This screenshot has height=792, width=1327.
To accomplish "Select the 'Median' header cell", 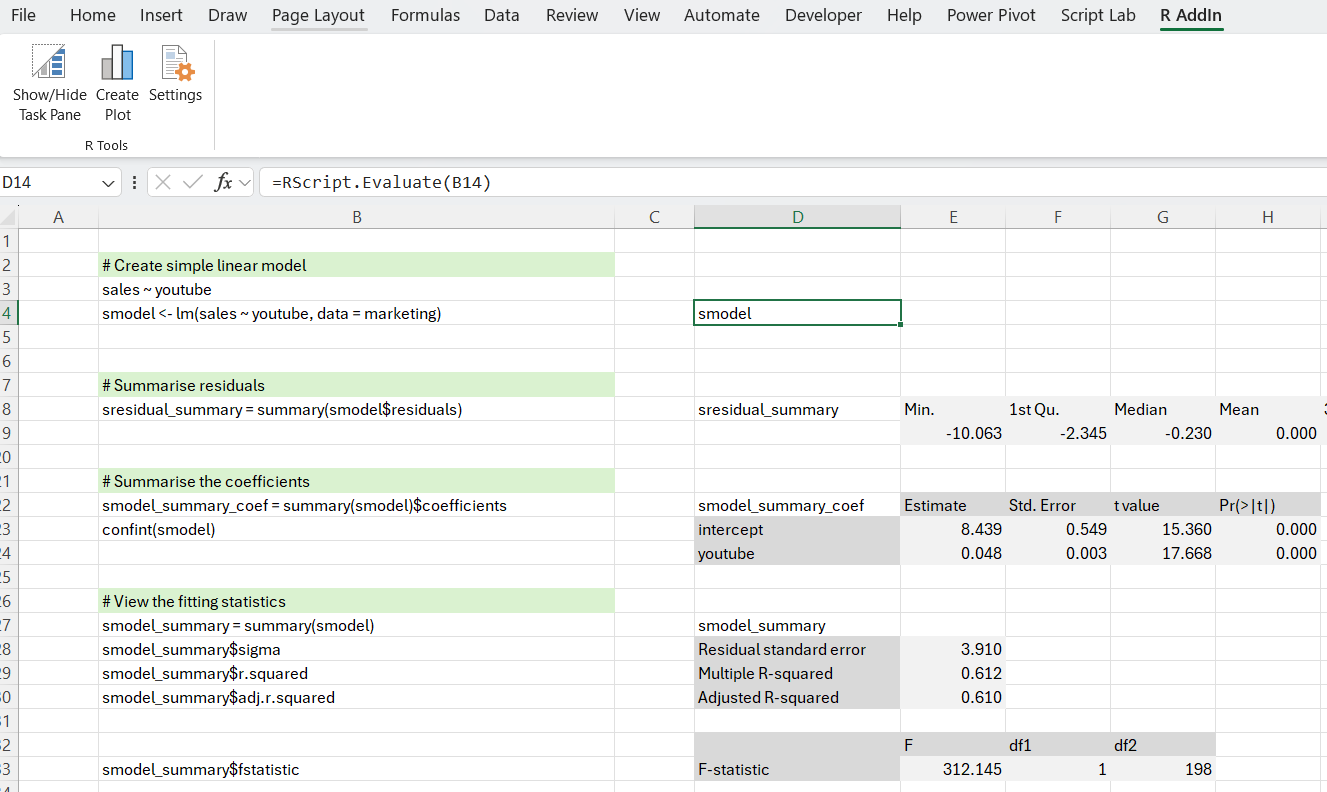I will coord(1163,409).
